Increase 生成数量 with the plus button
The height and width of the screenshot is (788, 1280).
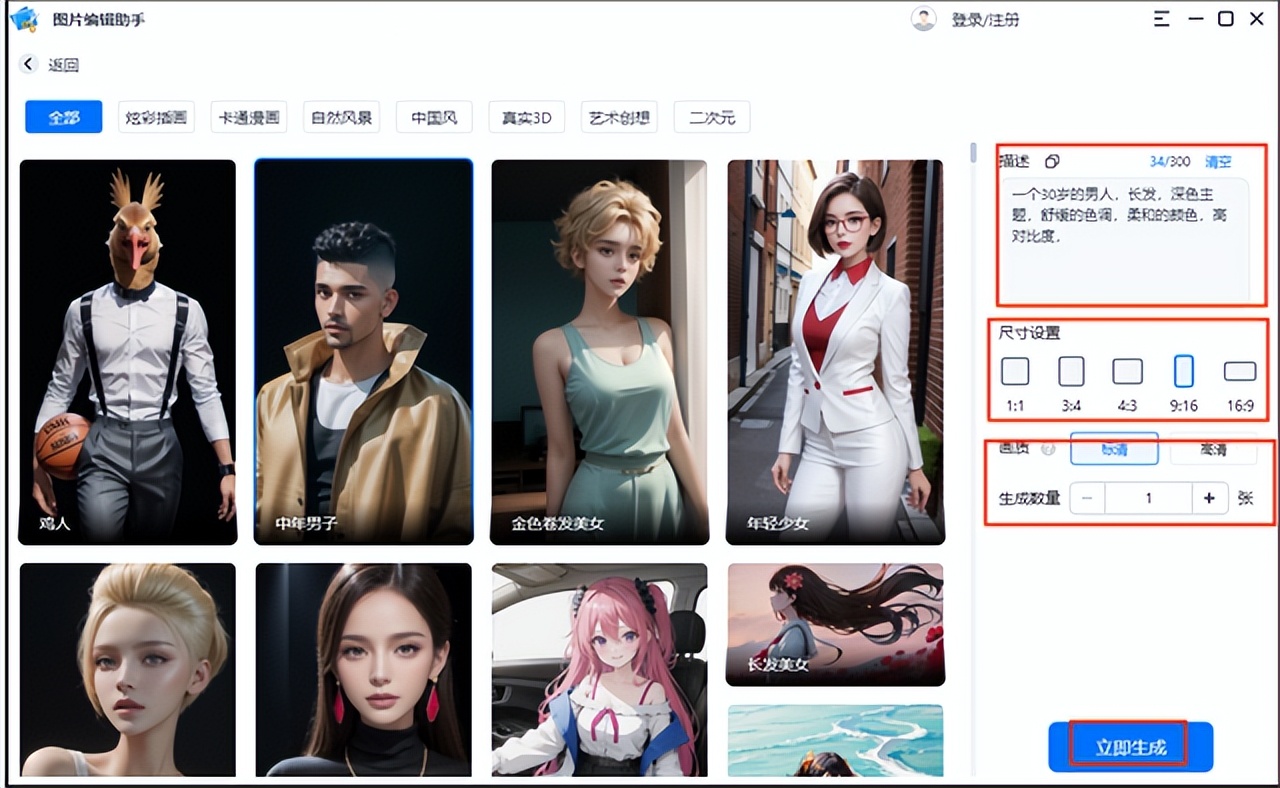click(x=1209, y=498)
